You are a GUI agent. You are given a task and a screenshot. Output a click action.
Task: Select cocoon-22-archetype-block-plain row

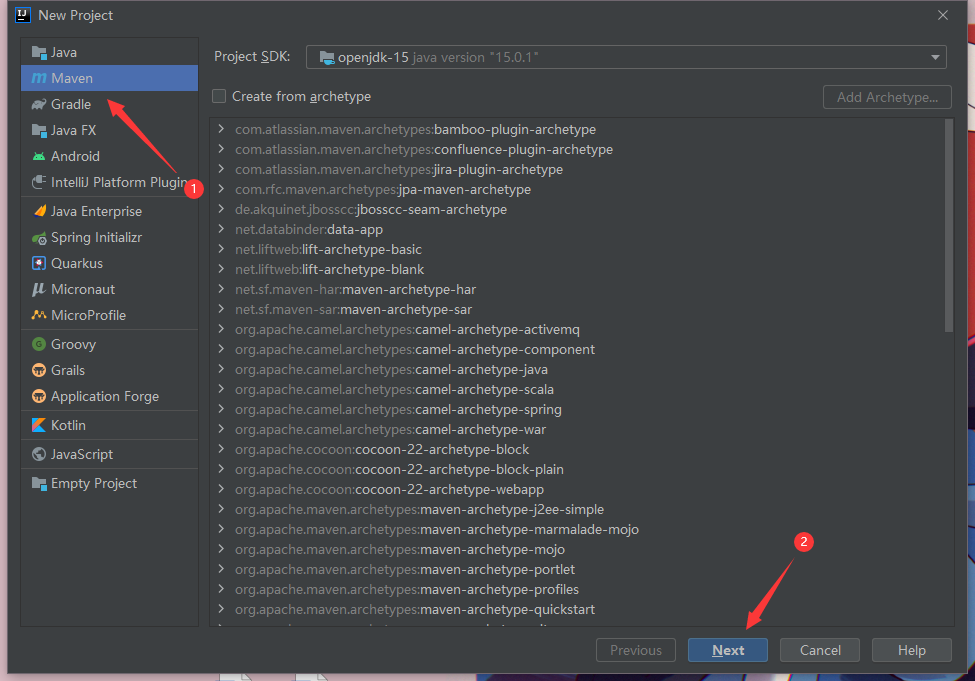point(577,470)
